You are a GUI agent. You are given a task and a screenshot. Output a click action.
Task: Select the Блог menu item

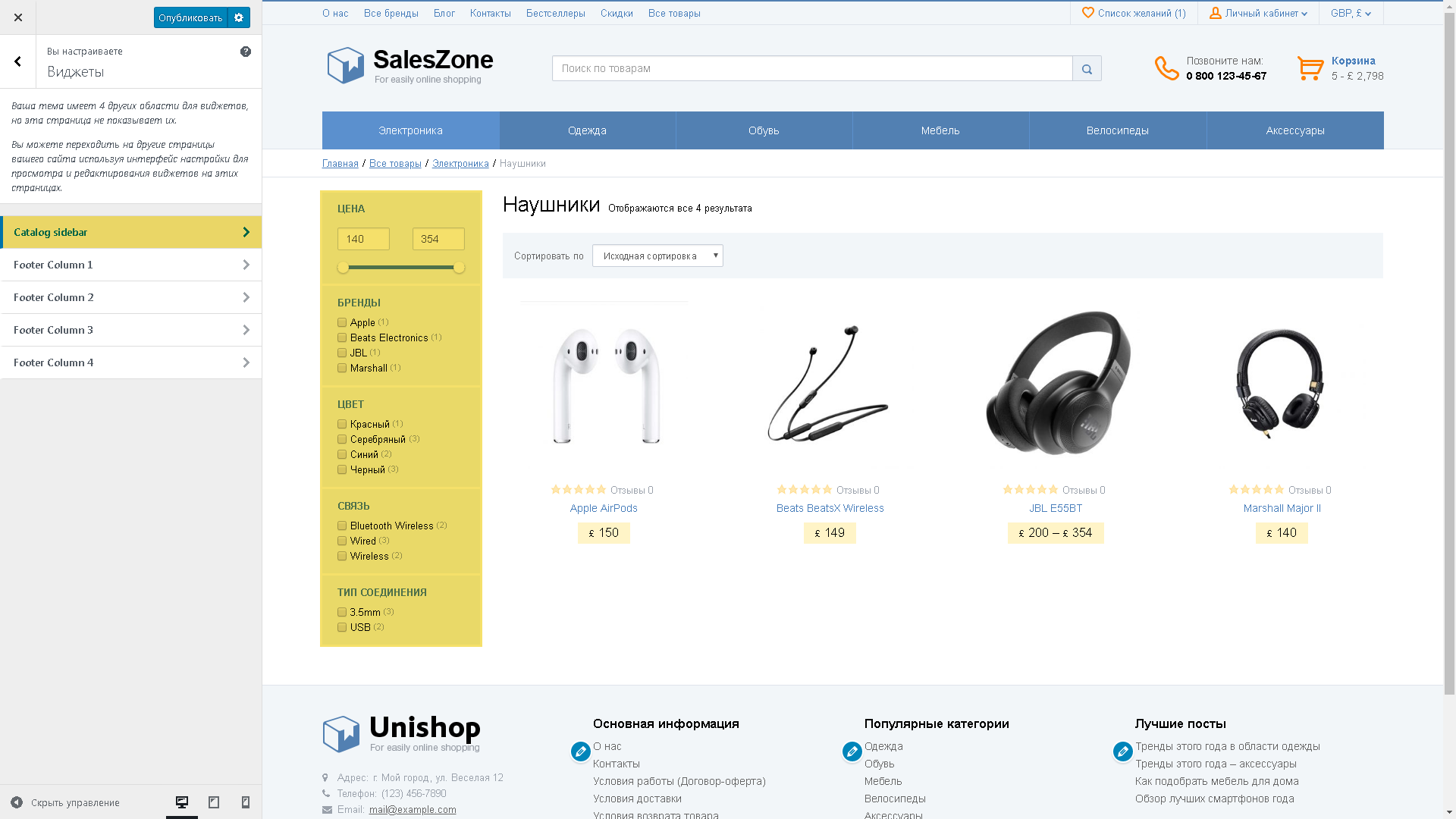pos(444,13)
